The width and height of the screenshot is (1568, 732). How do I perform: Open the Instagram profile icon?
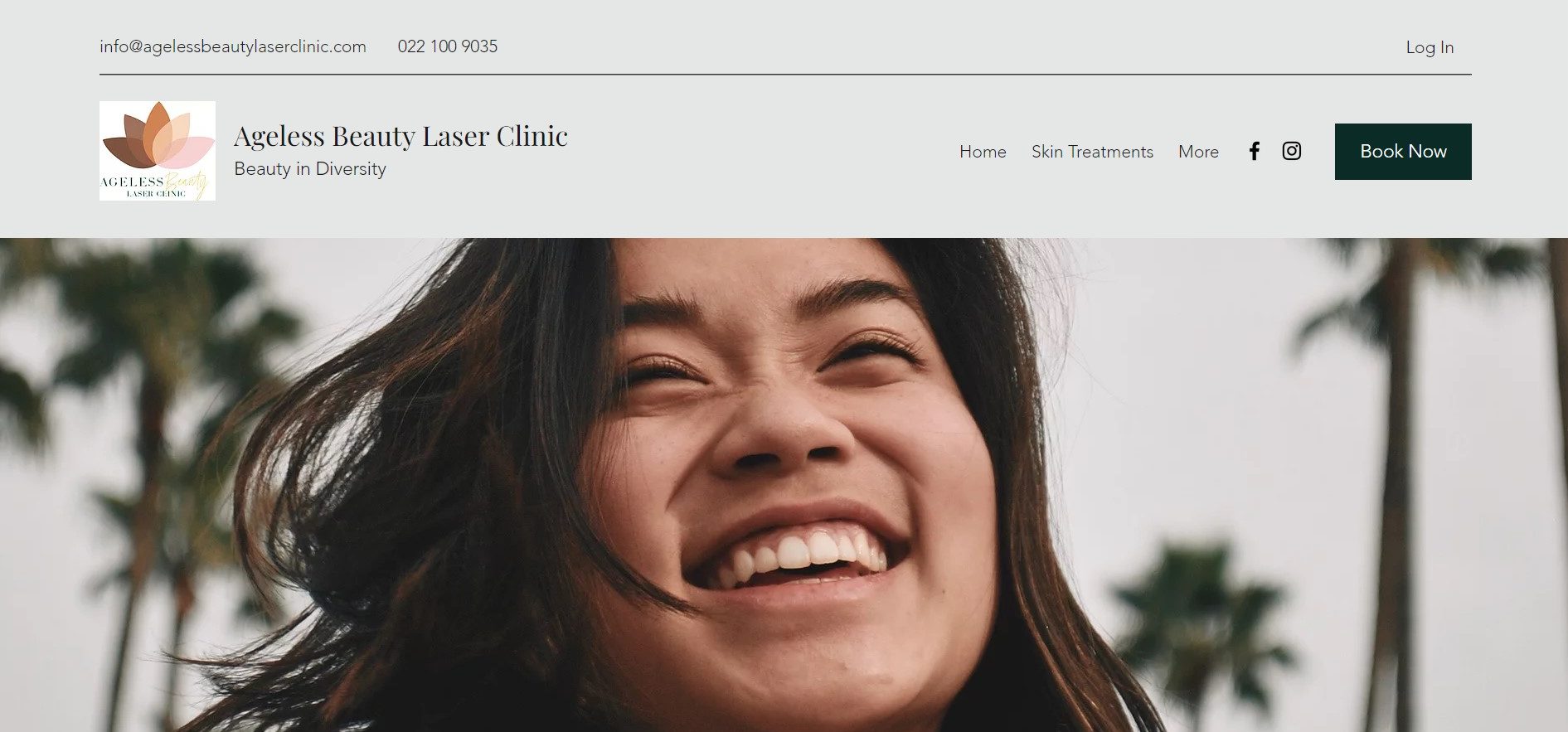tap(1292, 151)
